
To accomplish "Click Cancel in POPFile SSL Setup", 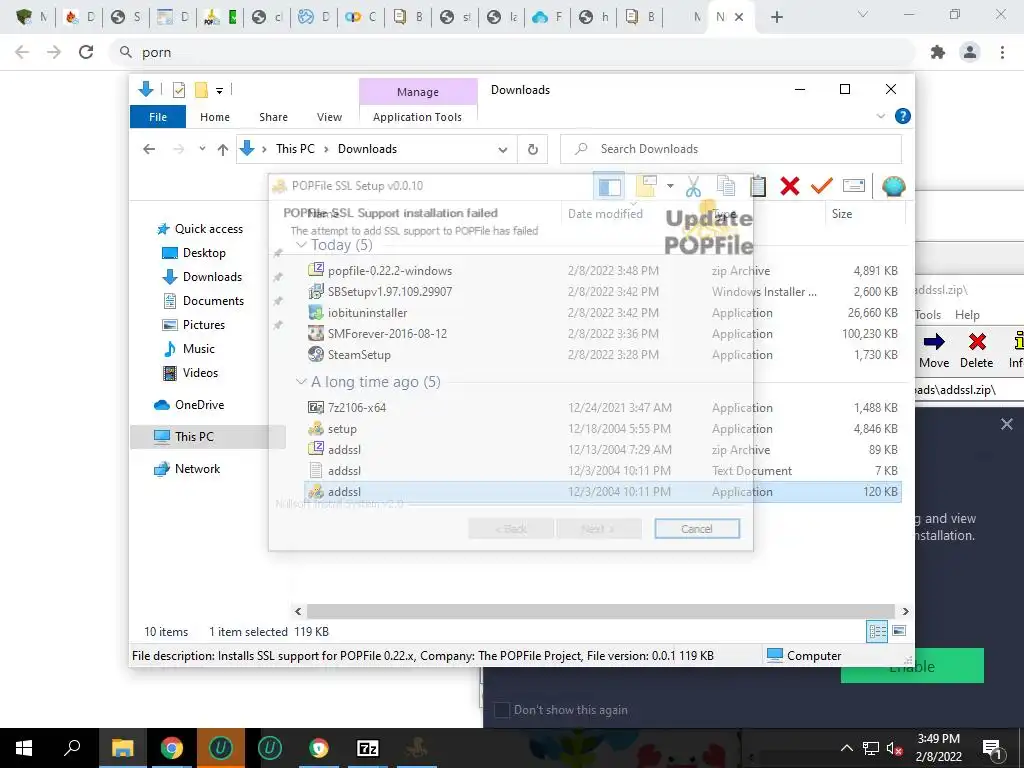I will pos(697,529).
